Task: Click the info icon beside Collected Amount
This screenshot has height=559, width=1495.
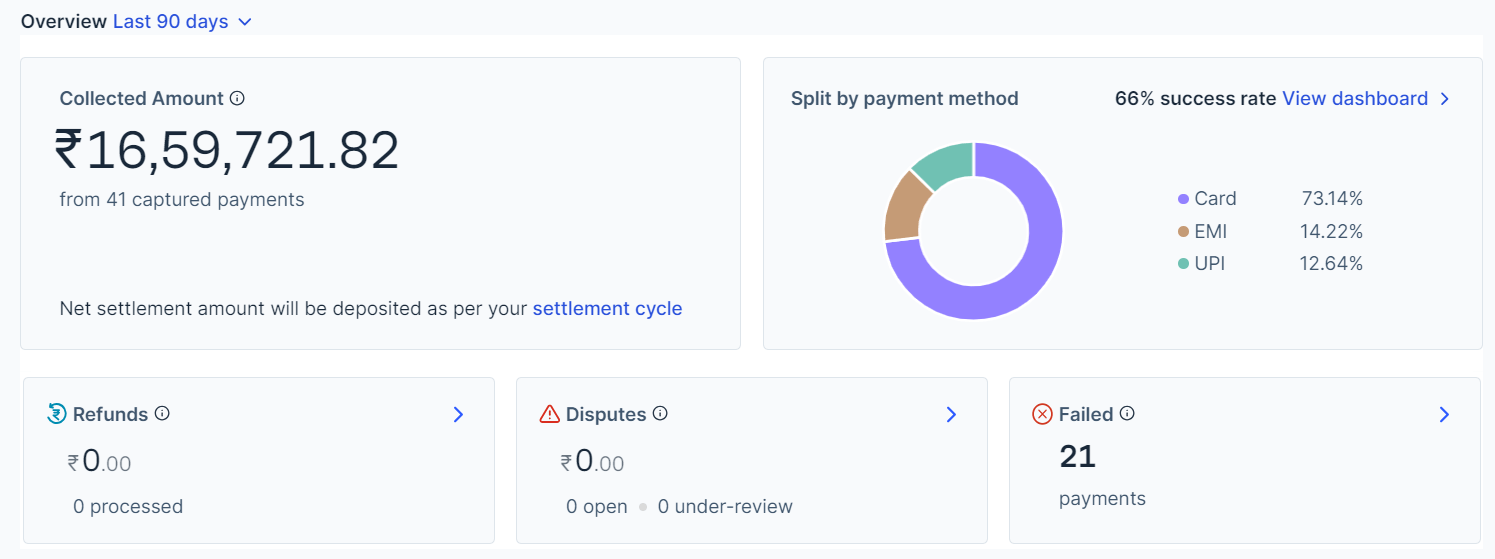Action: 237,98
